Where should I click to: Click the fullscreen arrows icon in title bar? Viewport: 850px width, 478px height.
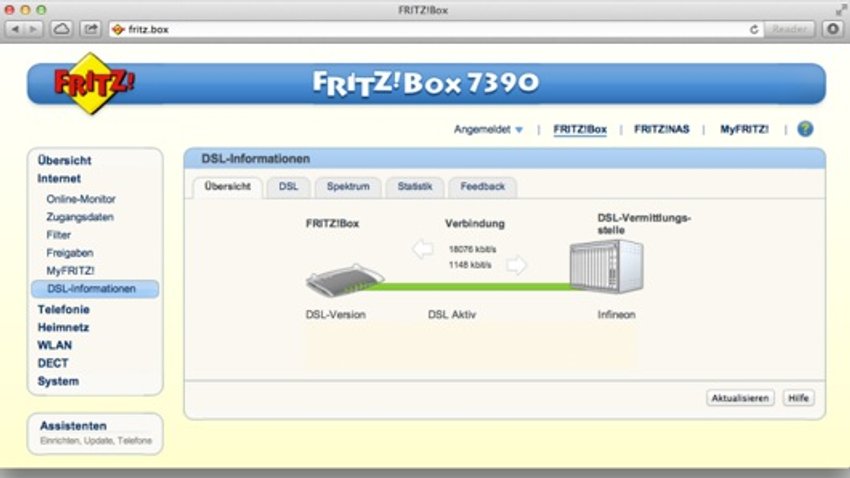pos(840,10)
